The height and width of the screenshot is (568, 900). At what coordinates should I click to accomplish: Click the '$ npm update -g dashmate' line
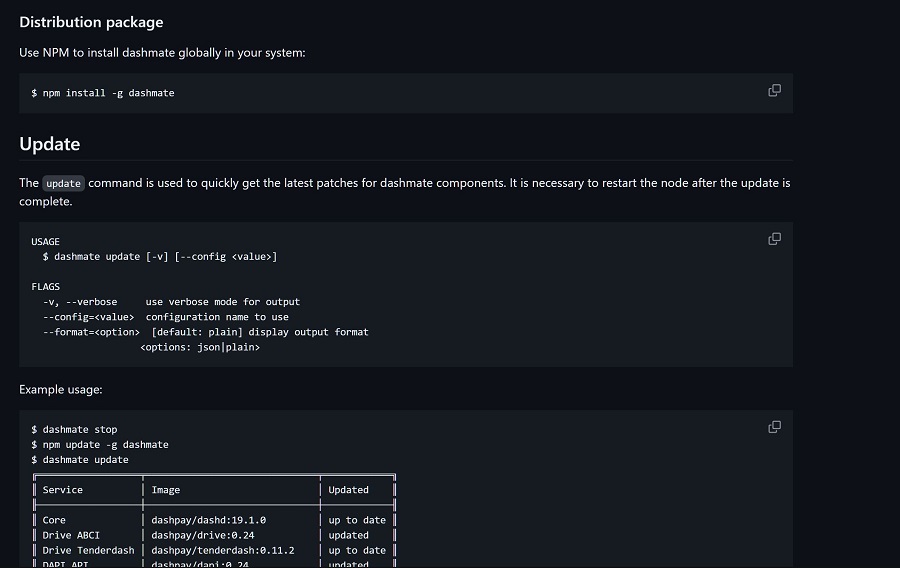pyautogui.click(x=100, y=445)
